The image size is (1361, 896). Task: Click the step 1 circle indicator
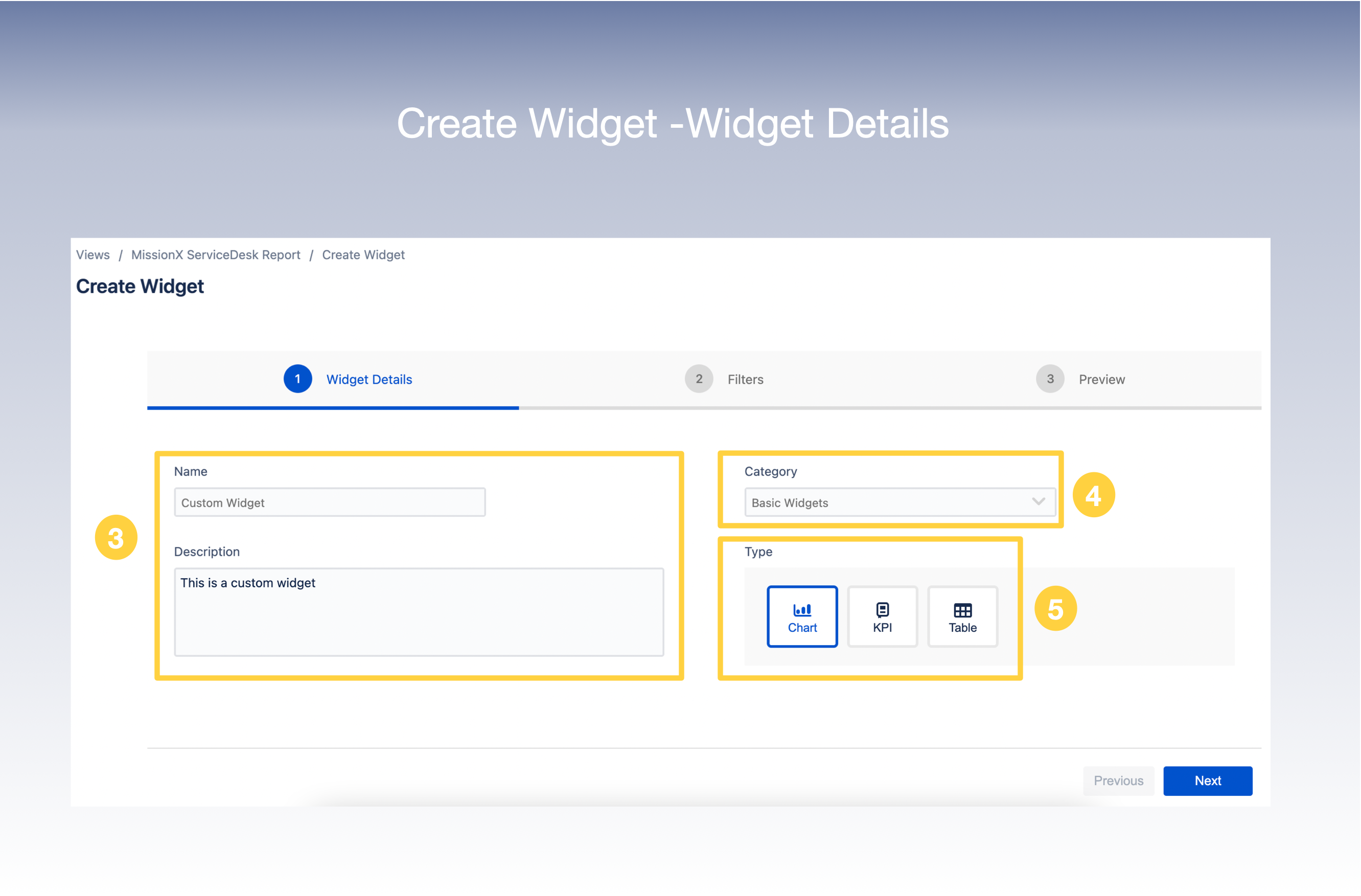tap(297, 379)
